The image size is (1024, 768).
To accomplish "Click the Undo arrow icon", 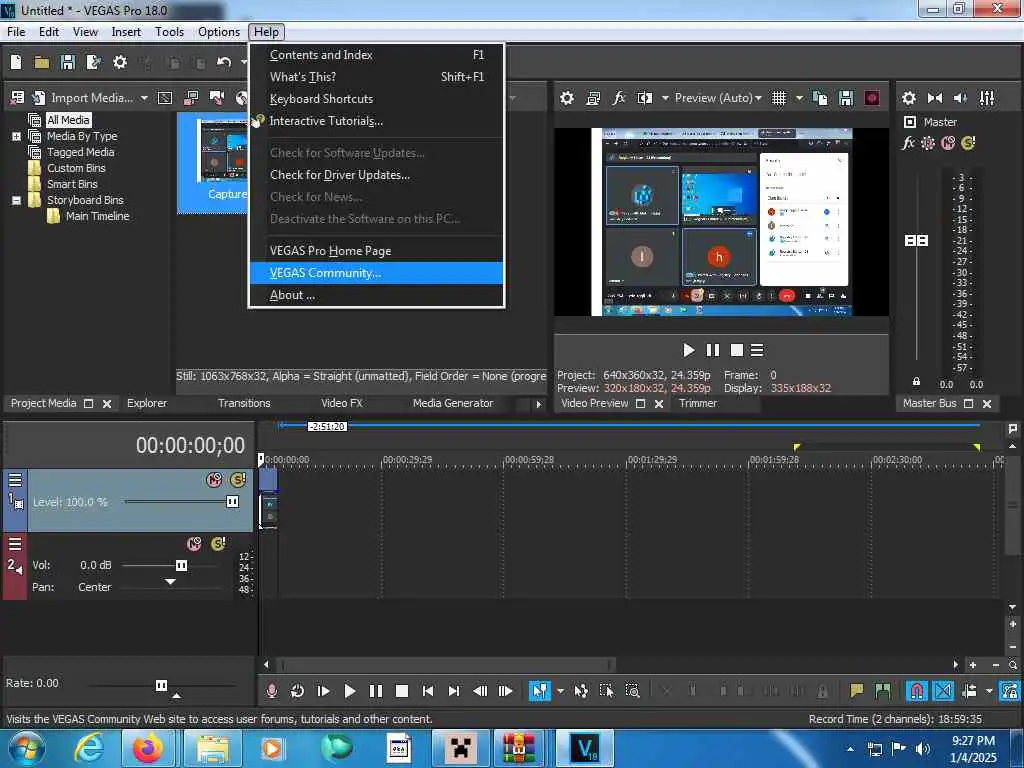I will 224,62.
